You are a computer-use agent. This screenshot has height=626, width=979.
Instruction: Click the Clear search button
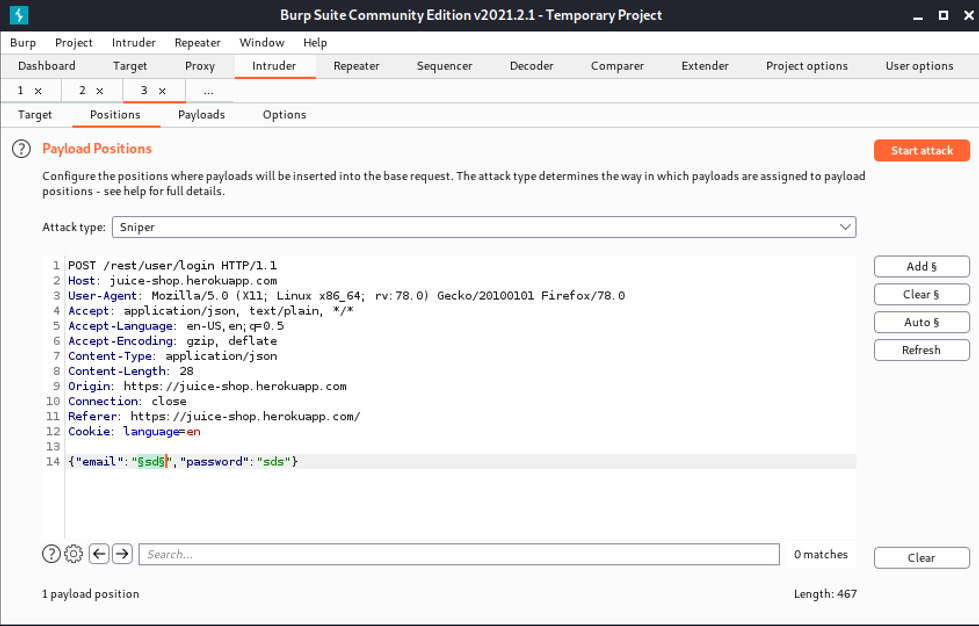[x=922, y=558]
